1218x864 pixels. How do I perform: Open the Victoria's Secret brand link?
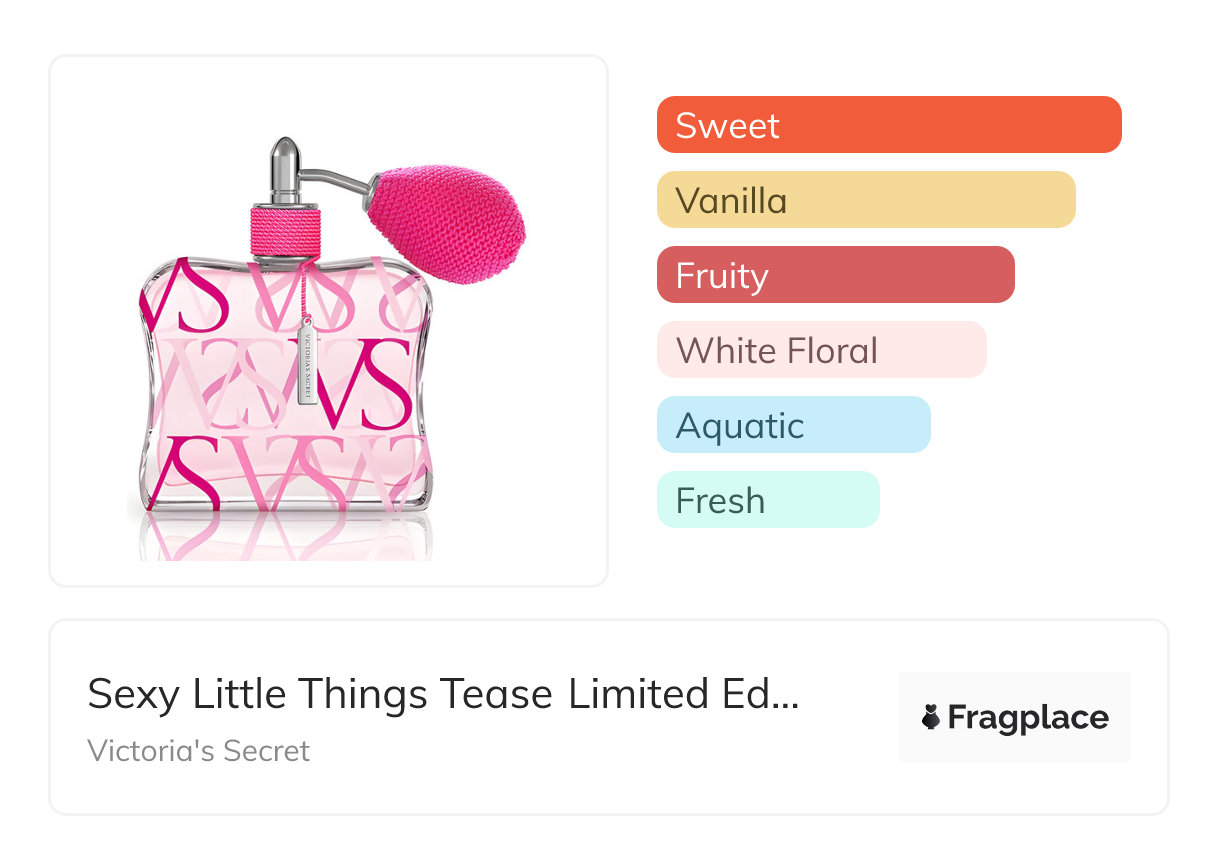click(x=199, y=751)
